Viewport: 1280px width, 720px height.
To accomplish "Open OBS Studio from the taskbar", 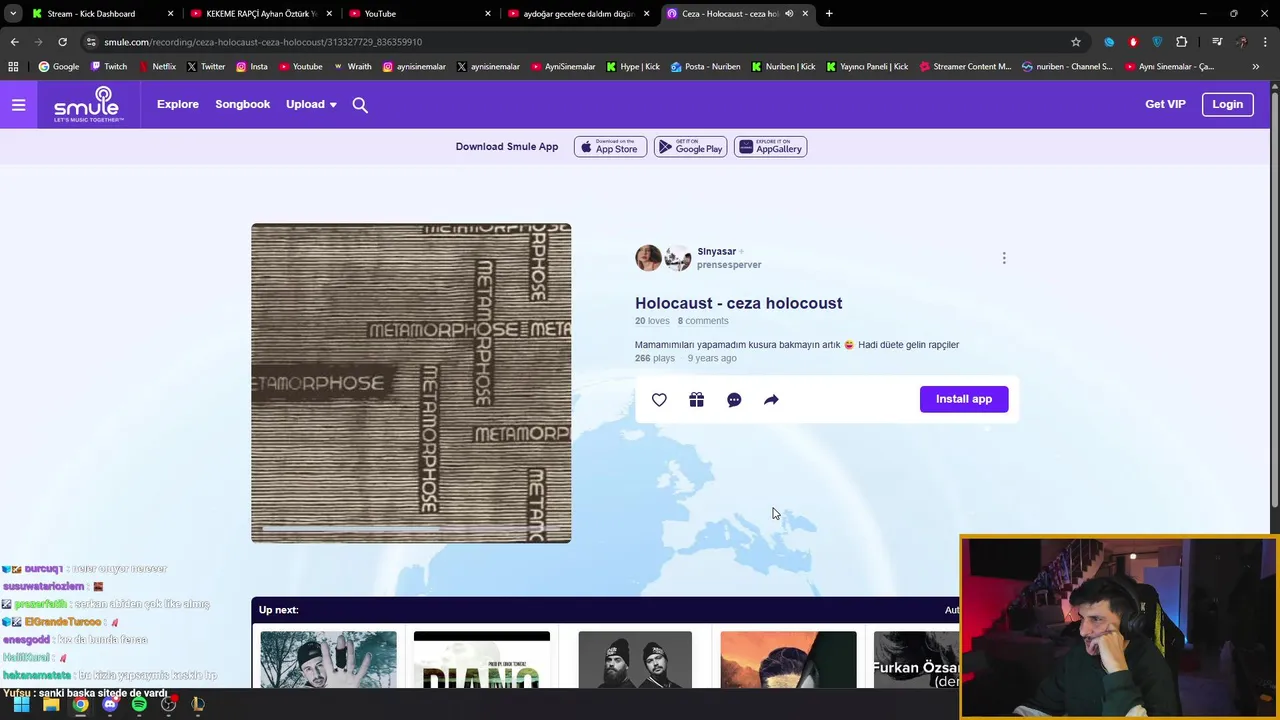I will tap(168, 704).
